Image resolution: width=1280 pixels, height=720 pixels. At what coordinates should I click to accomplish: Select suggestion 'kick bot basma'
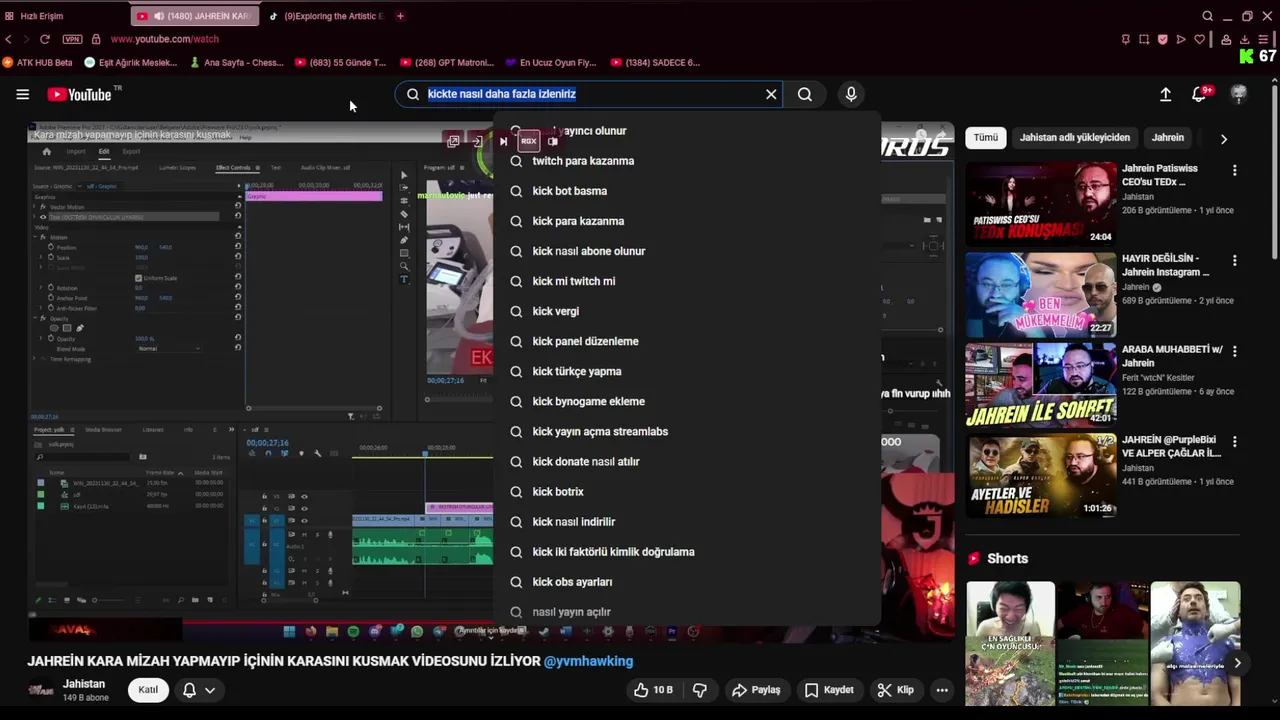(687, 191)
